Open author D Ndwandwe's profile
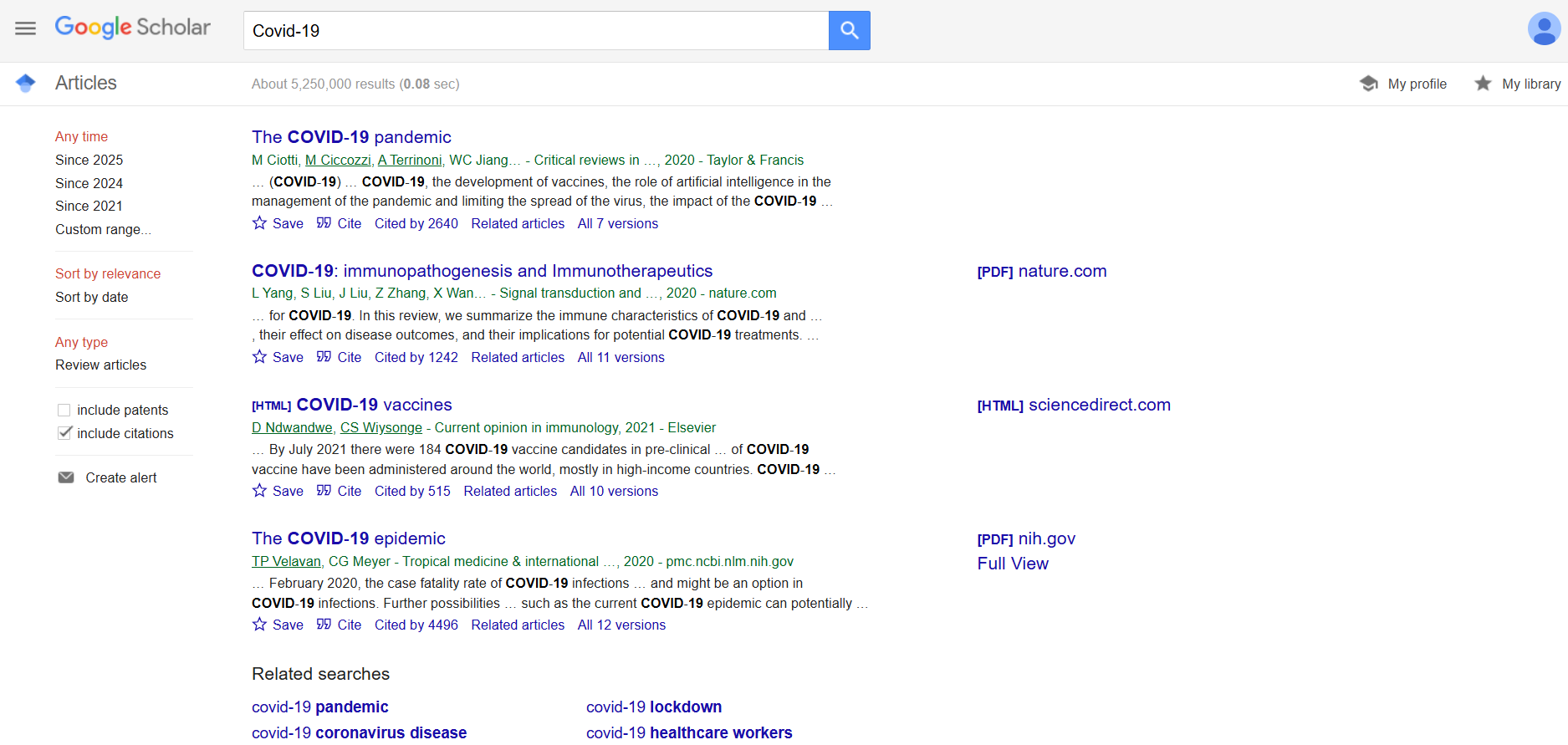The width and height of the screenshot is (1568, 745). coord(292,427)
